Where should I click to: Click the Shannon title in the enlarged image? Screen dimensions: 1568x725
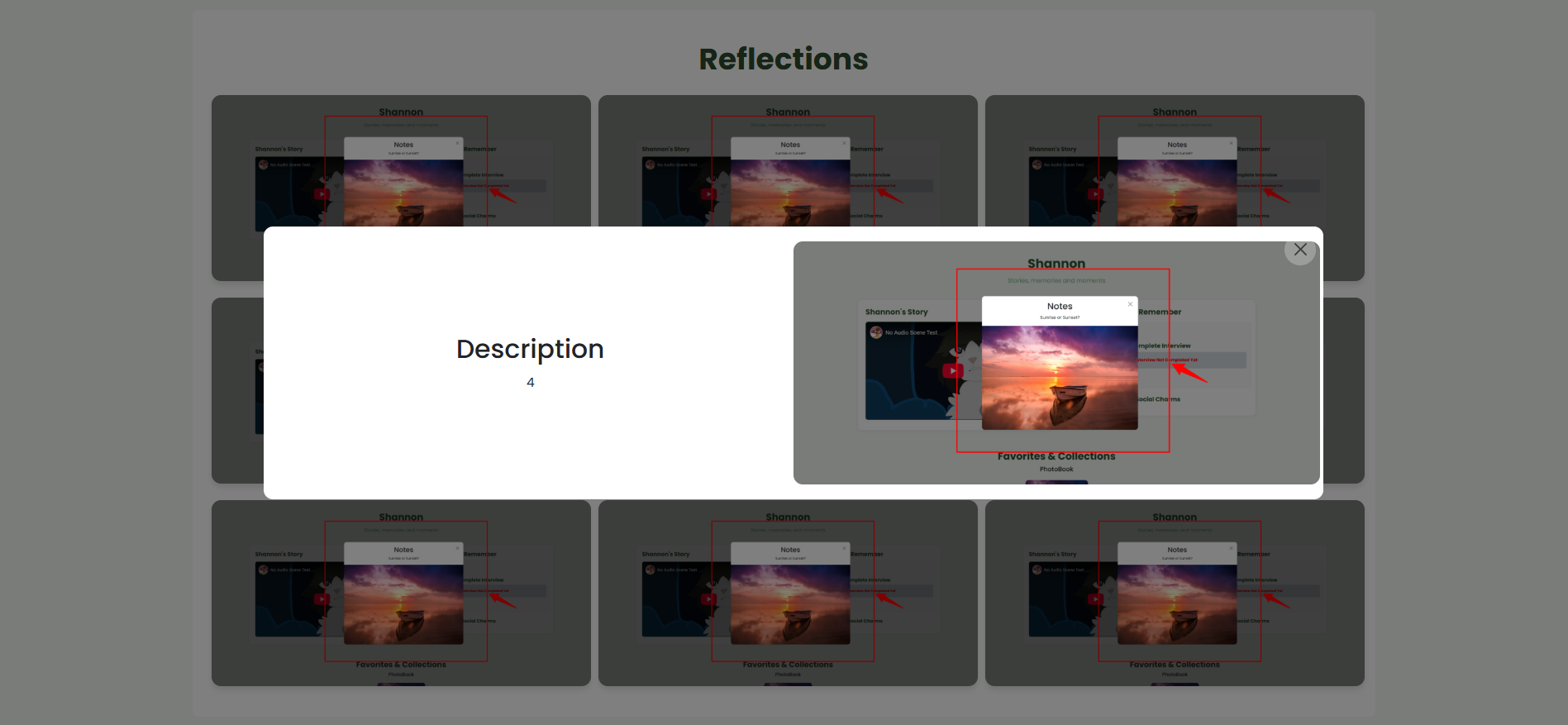(1056, 264)
